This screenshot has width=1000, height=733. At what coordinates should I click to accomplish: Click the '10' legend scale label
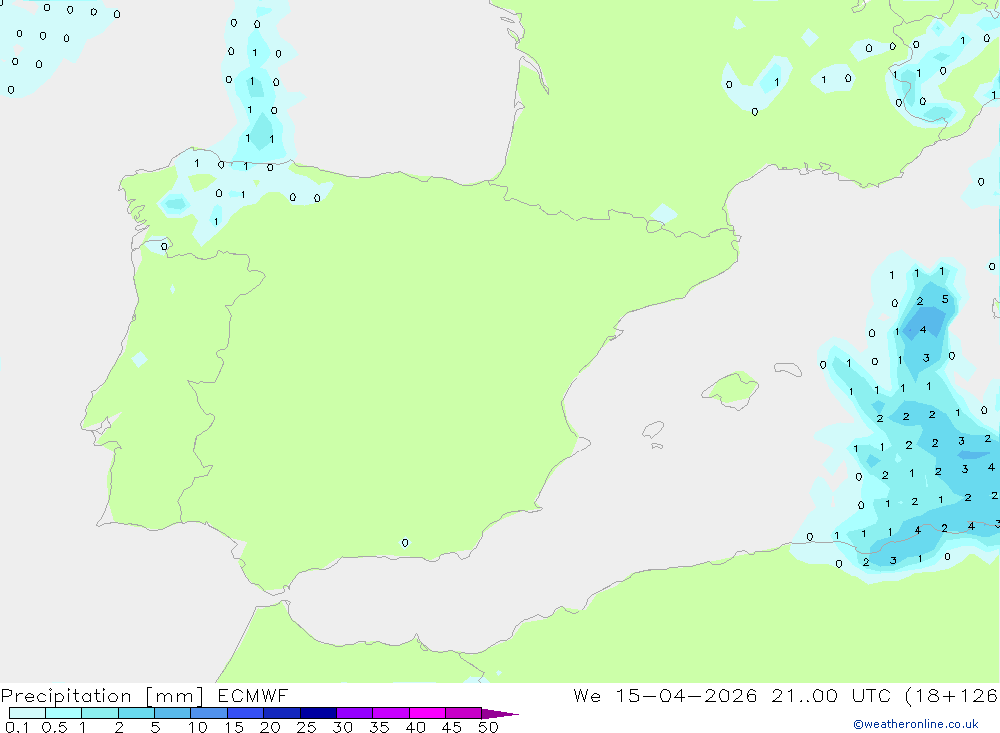(198, 727)
